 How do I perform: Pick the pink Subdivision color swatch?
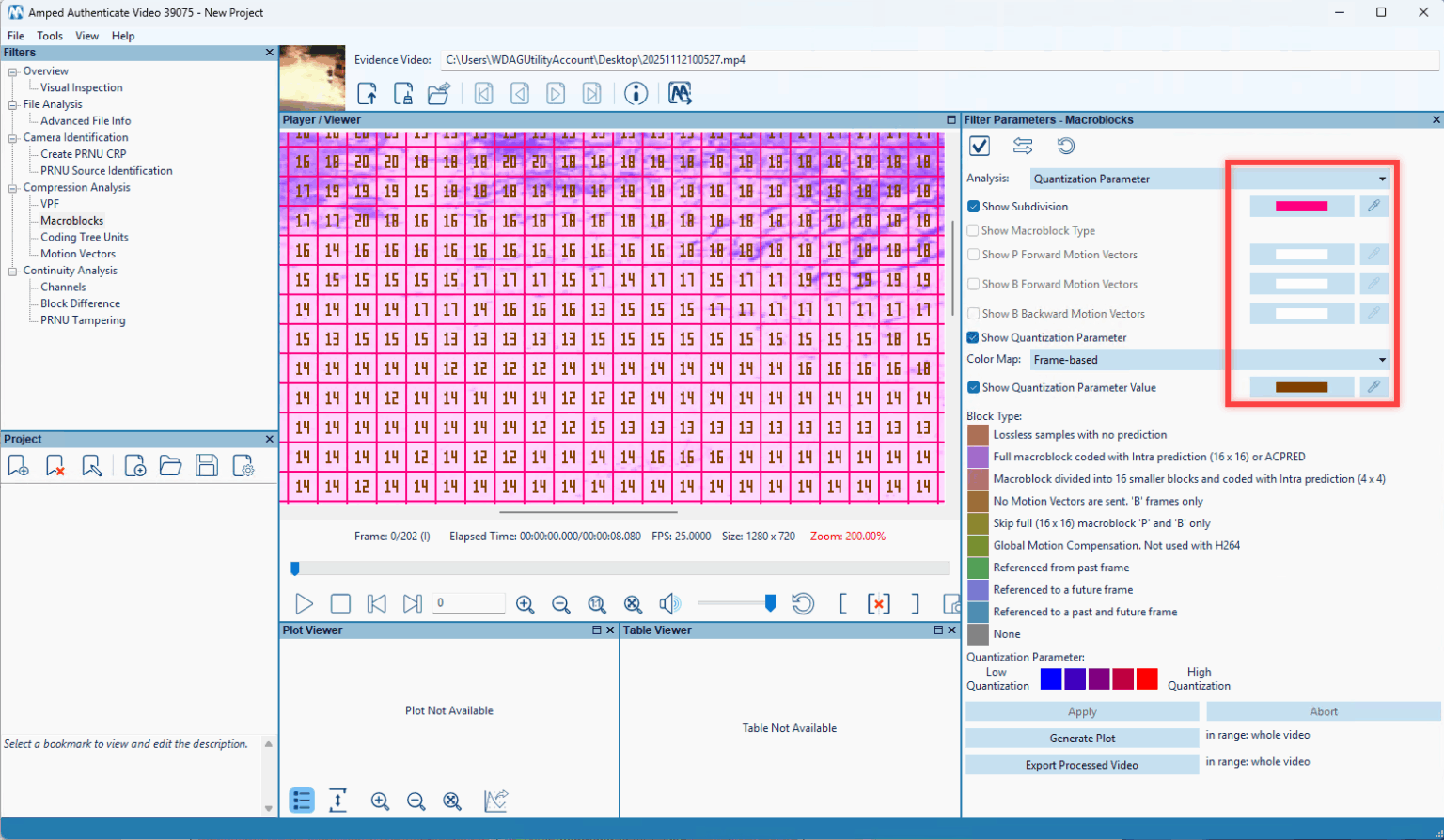click(1301, 206)
